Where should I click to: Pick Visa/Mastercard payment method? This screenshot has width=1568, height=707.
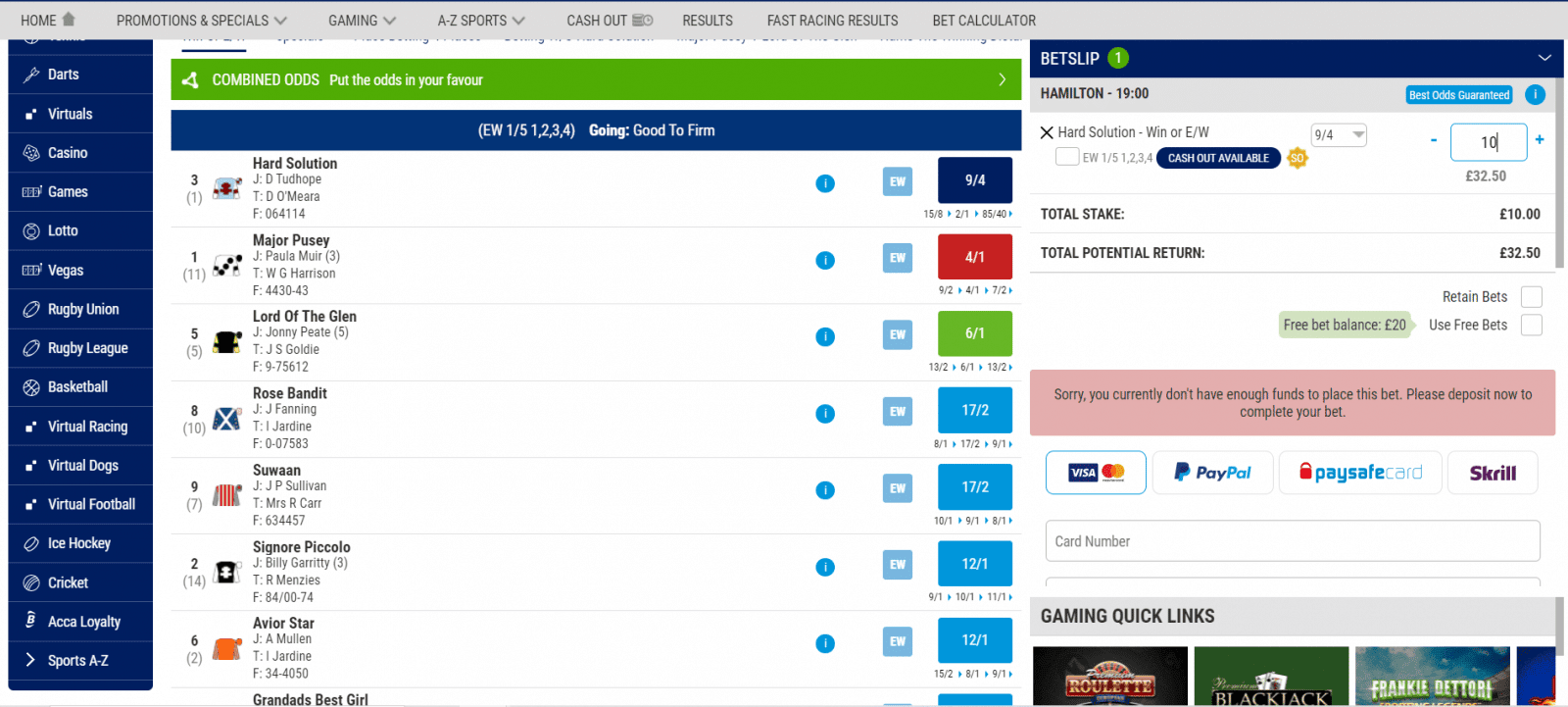(x=1096, y=473)
